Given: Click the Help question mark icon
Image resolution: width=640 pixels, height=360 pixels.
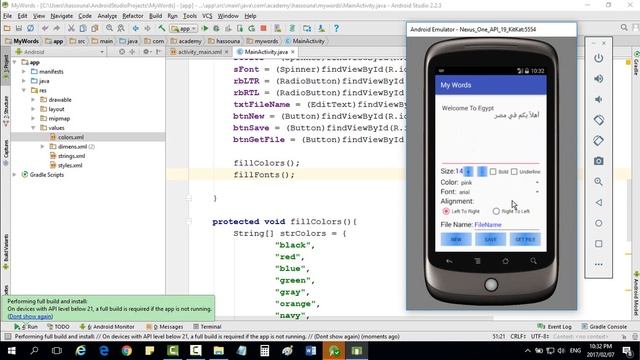Looking at the screenshot, I should point(336,28).
